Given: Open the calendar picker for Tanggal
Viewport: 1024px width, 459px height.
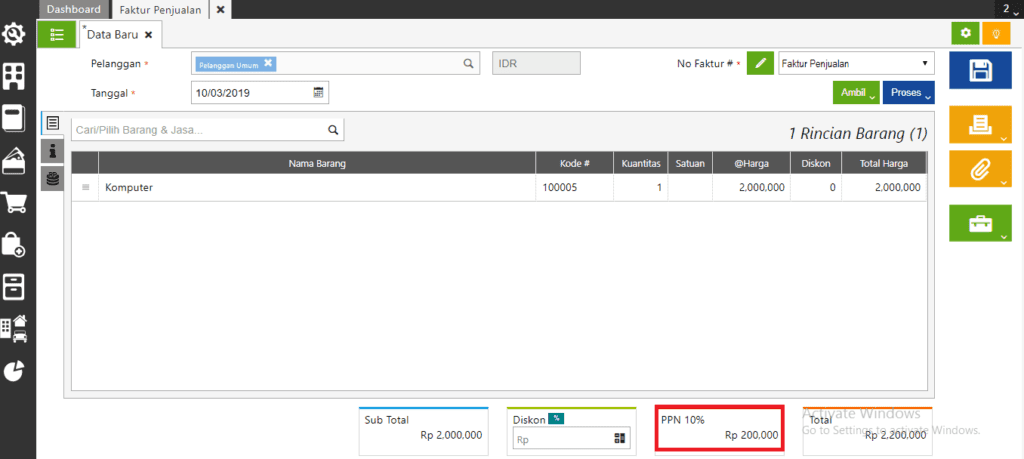Looking at the screenshot, I should [x=318, y=92].
